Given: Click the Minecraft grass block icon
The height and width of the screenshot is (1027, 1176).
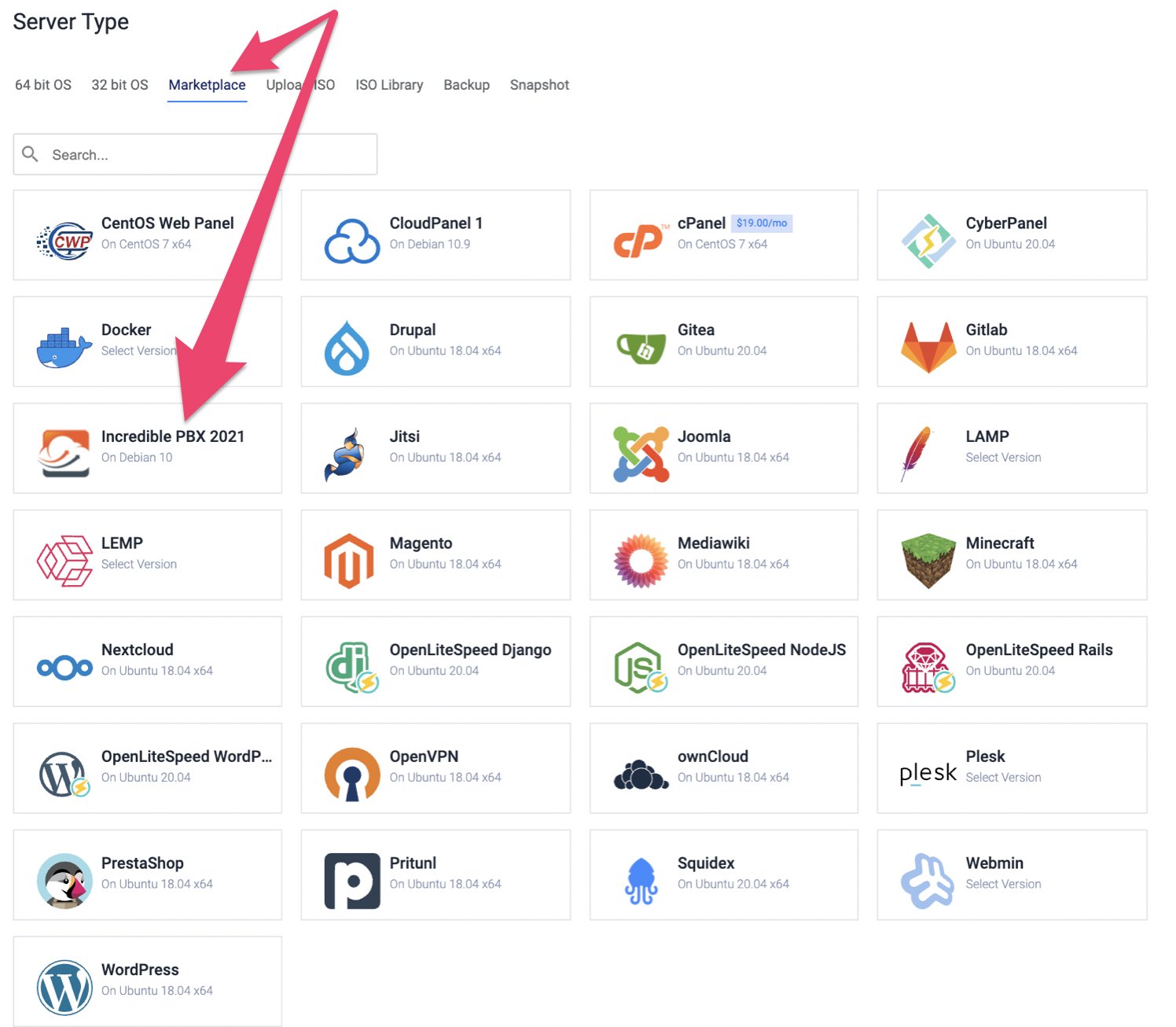Looking at the screenshot, I should click(x=928, y=561).
